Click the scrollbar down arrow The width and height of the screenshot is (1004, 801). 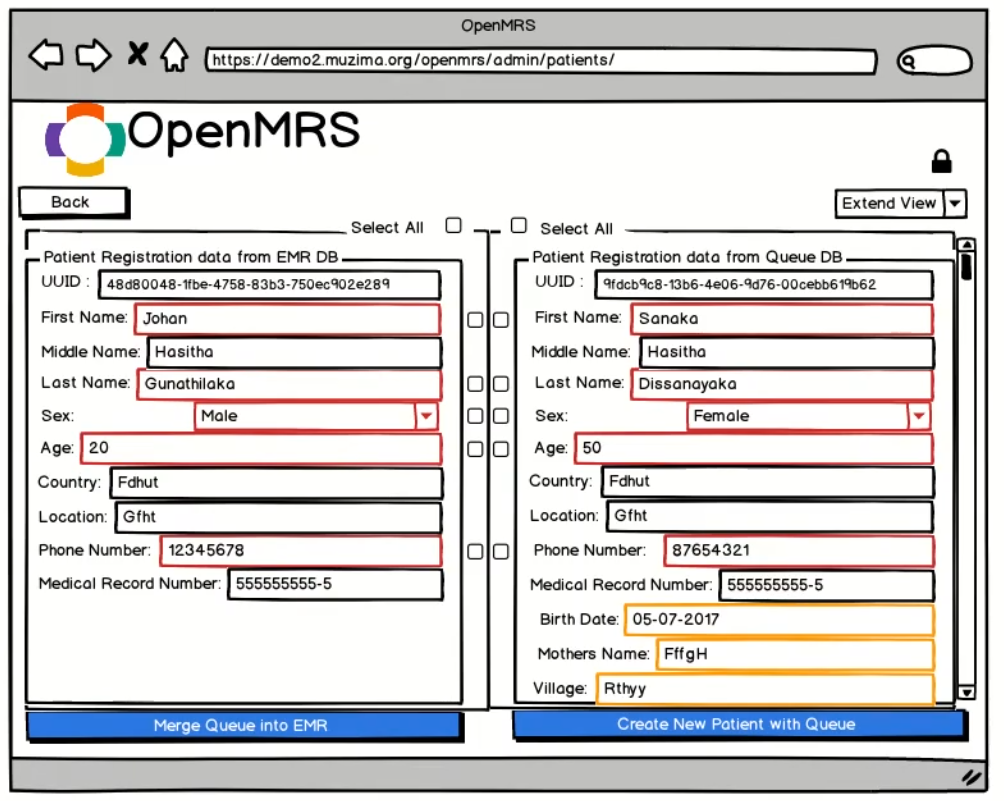tap(966, 692)
